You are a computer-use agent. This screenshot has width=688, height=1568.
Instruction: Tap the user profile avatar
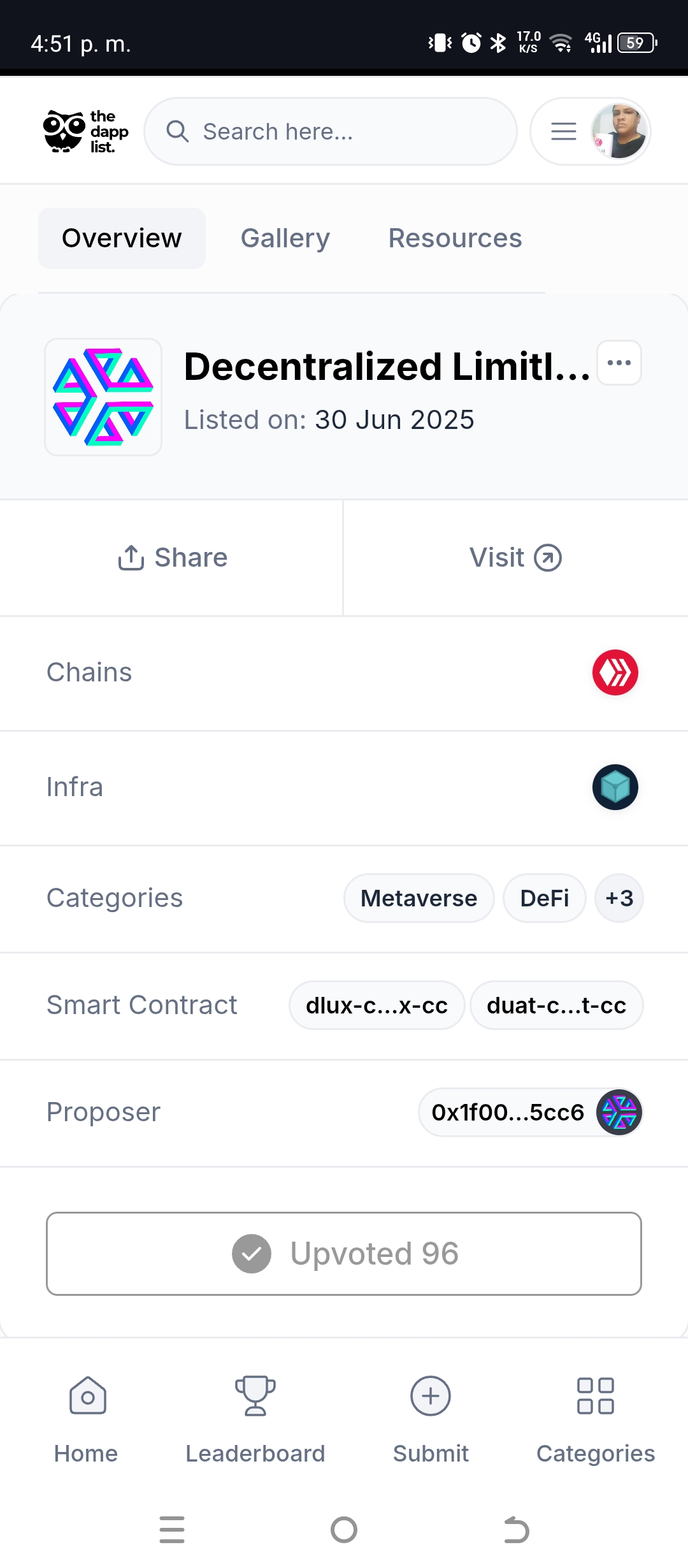(x=619, y=131)
